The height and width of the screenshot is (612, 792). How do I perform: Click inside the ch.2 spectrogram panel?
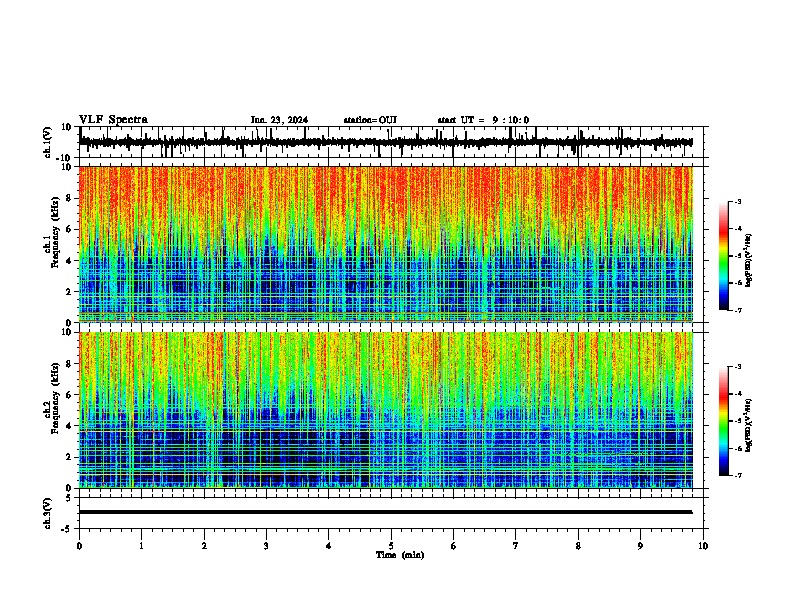point(386,410)
